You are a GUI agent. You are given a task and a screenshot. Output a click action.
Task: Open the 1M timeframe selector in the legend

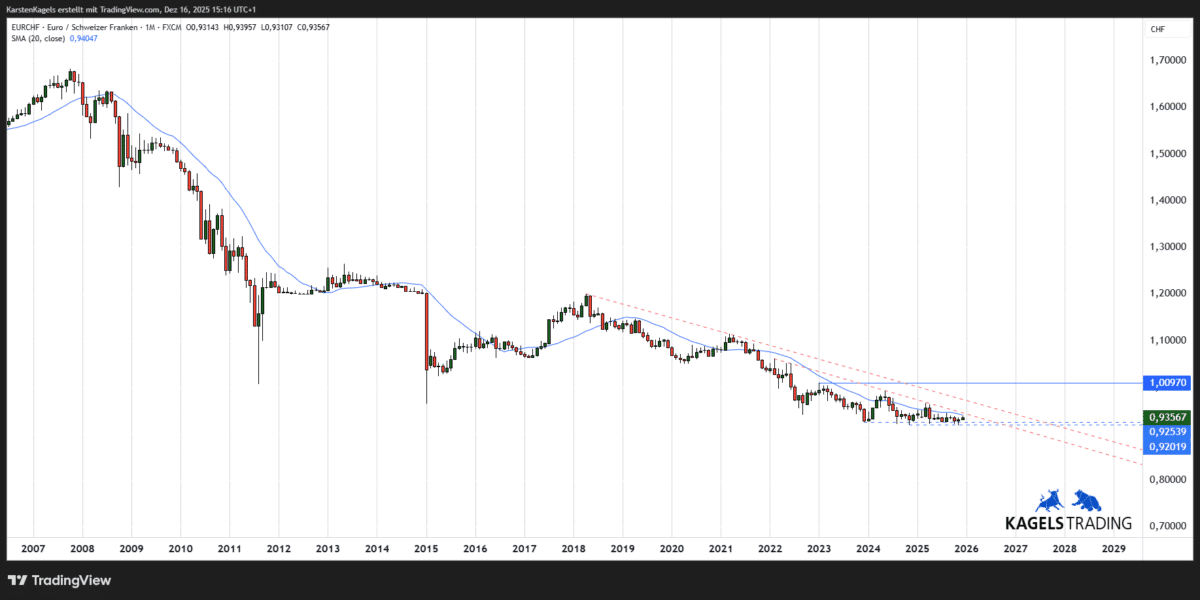pos(149,27)
